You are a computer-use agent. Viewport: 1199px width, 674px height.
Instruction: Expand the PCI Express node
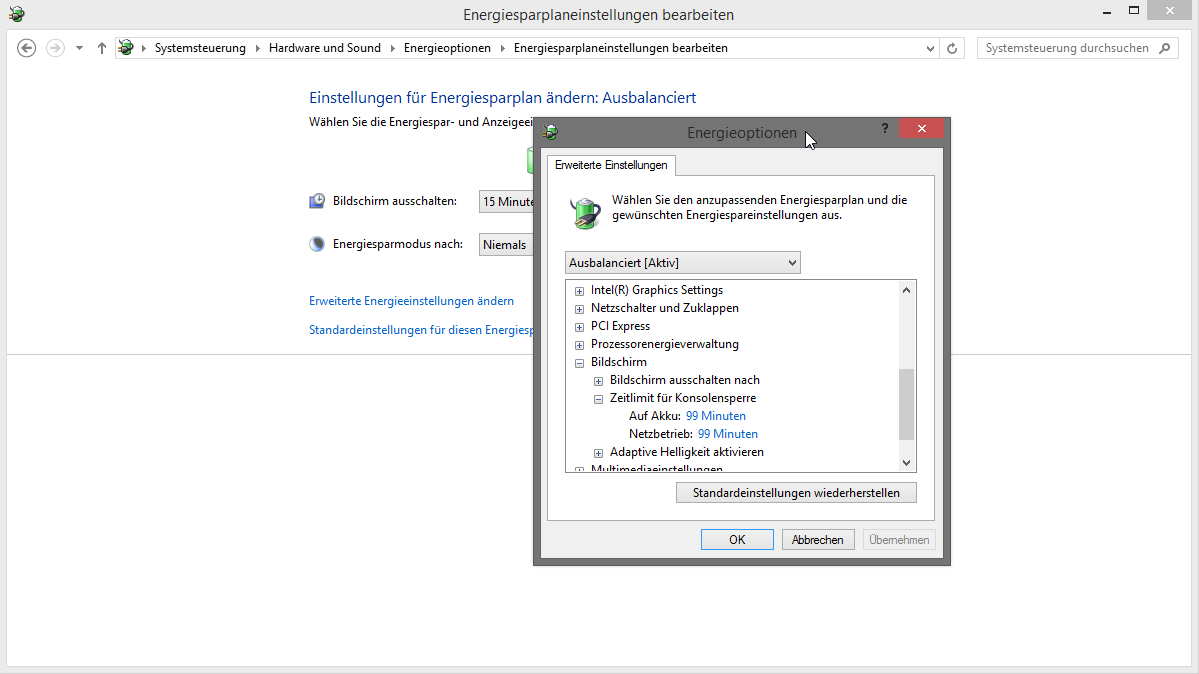[x=579, y=327]
